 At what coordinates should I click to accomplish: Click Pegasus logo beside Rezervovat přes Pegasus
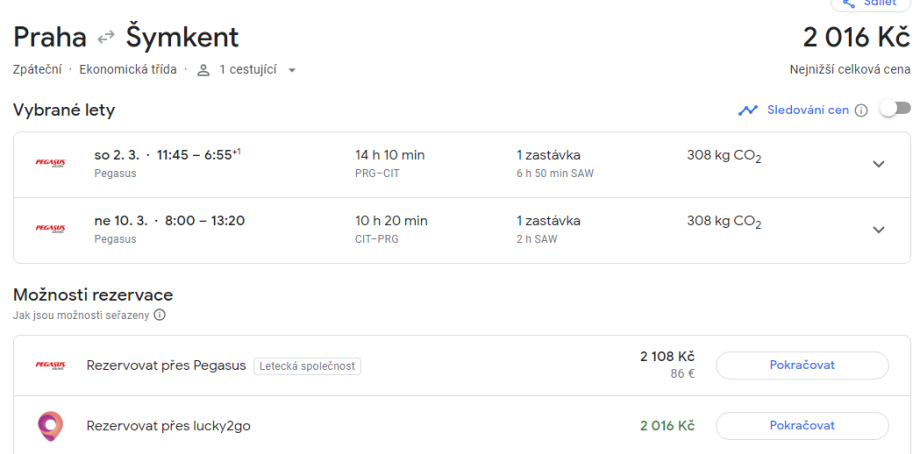[50, 365]
